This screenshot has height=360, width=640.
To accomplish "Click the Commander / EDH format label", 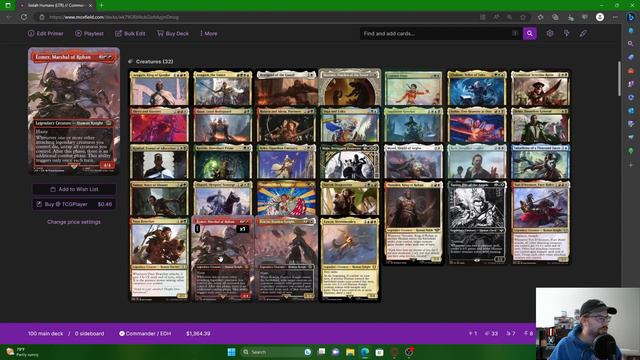I will 145,333.
